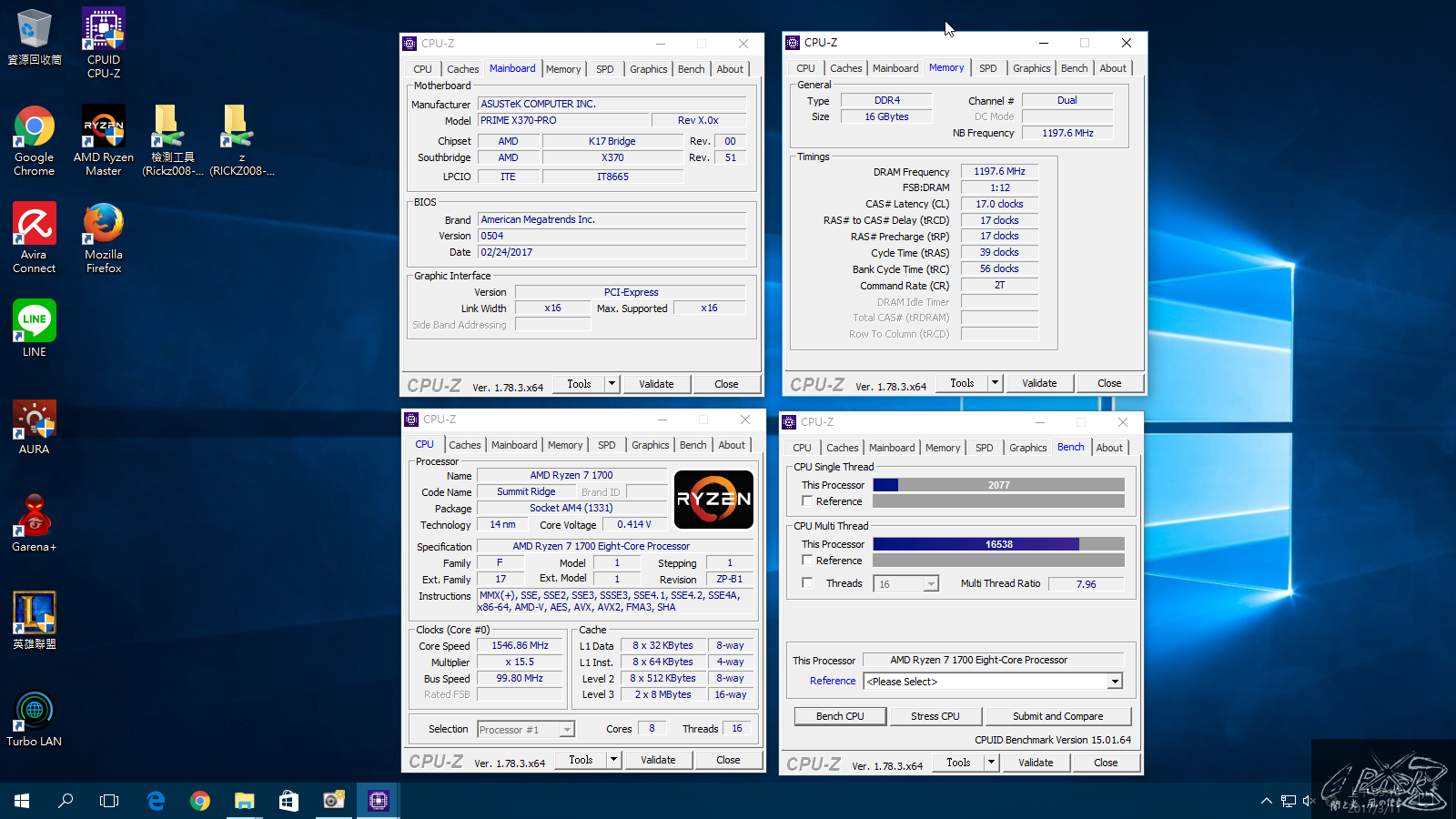Open the AURA desktop shortcut

pos(35,428)
